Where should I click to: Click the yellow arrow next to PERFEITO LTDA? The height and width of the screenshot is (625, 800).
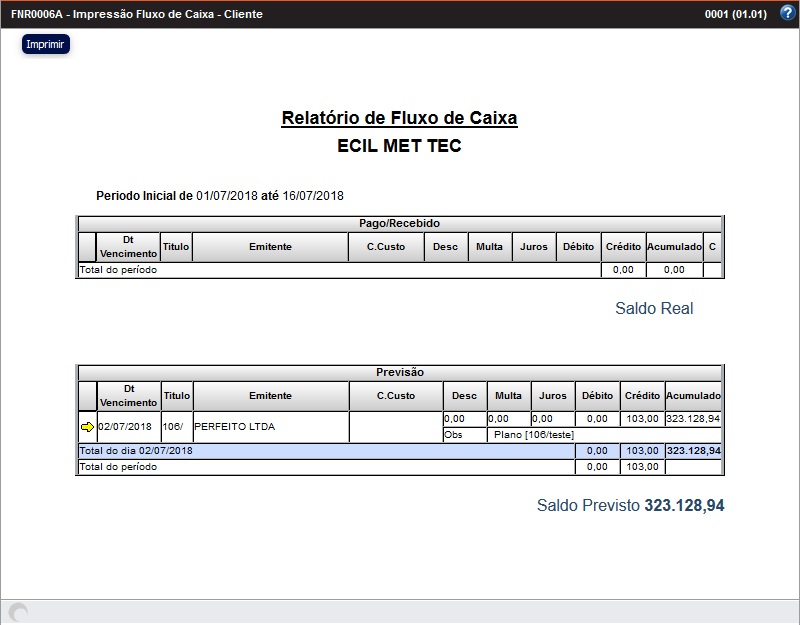pyautogui.click(x=88, y=425)
